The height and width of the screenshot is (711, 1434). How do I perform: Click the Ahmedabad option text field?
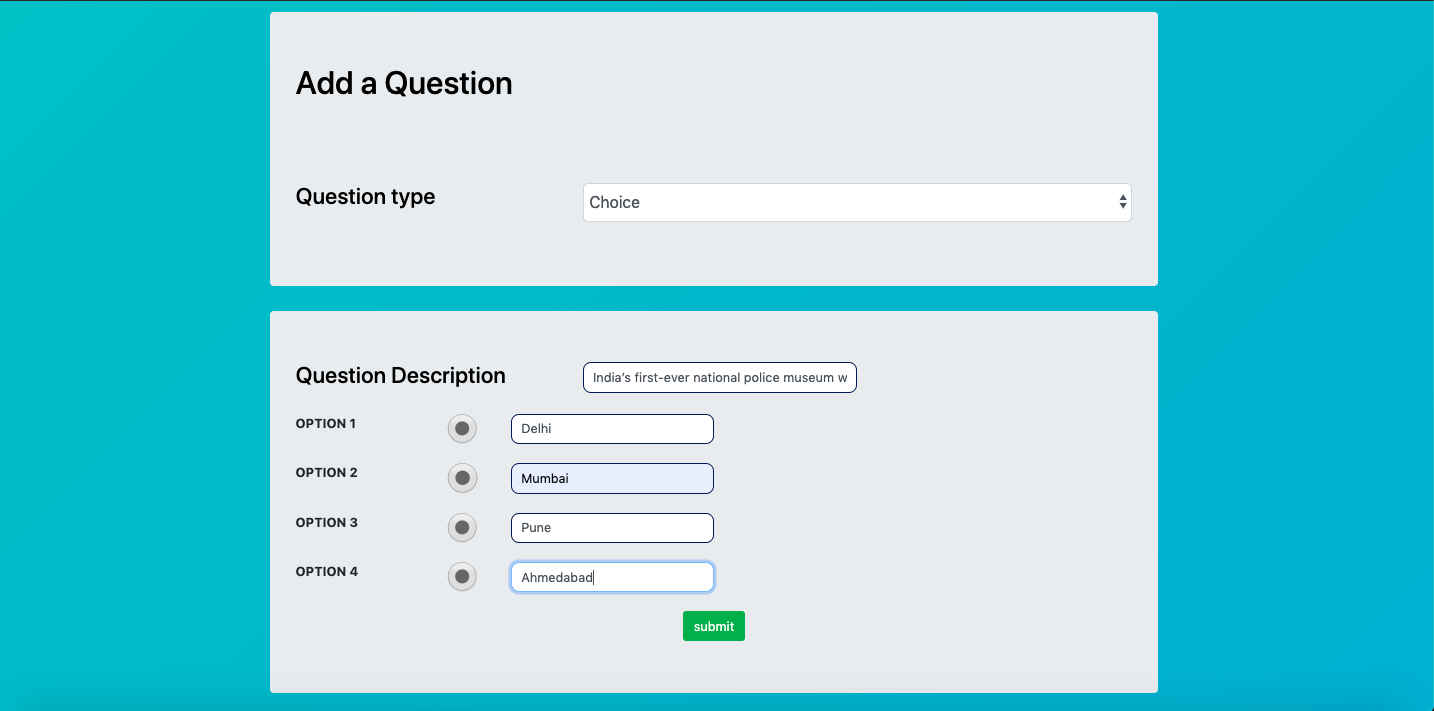coord(612,577)
